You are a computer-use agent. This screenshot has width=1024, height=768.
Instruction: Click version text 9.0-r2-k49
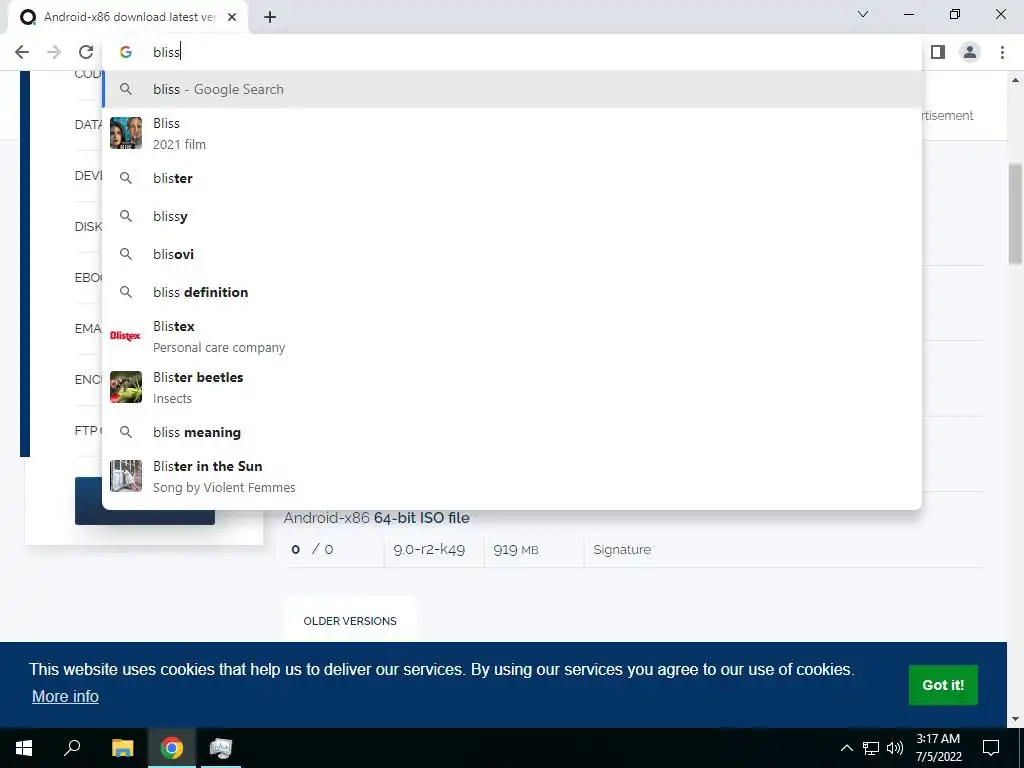(x=429, y=550)
